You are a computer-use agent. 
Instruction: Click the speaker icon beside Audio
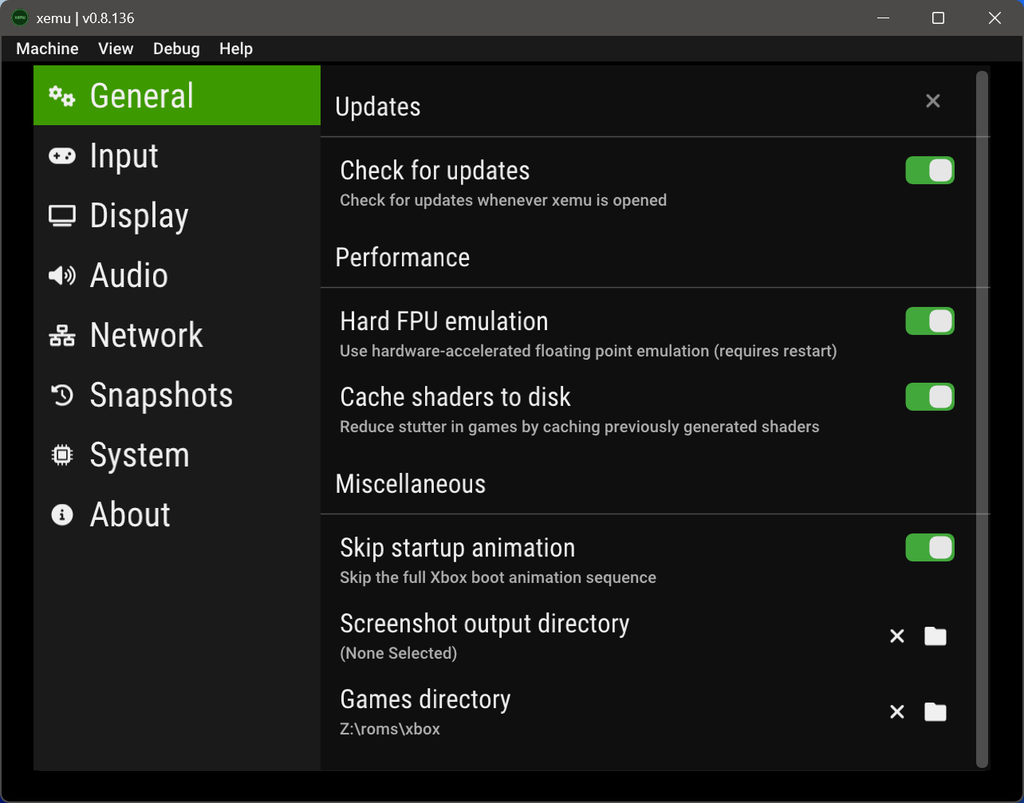click(x=62, y=276)
